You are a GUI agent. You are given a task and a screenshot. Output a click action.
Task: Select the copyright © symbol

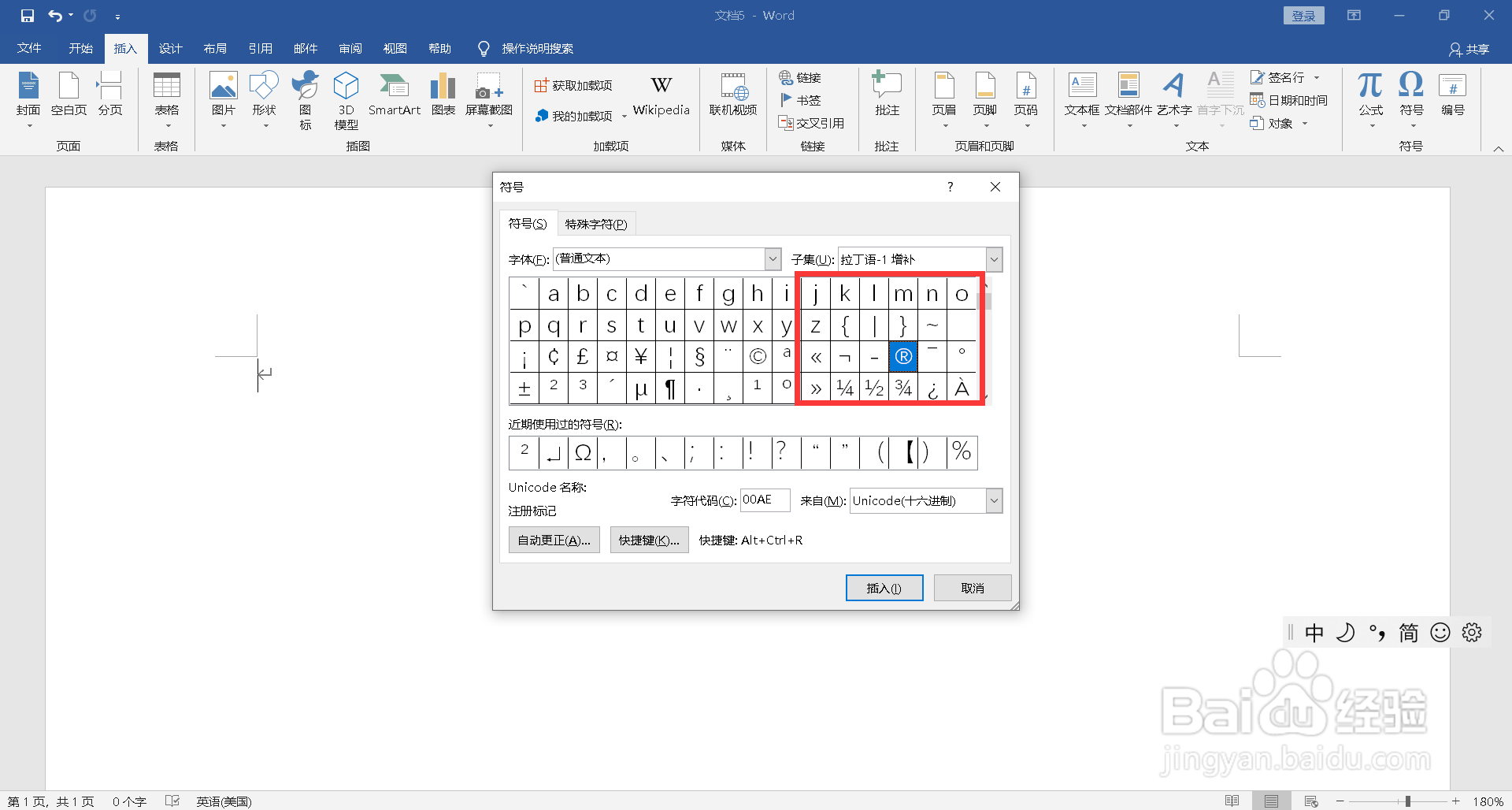(x=758, y=357)
